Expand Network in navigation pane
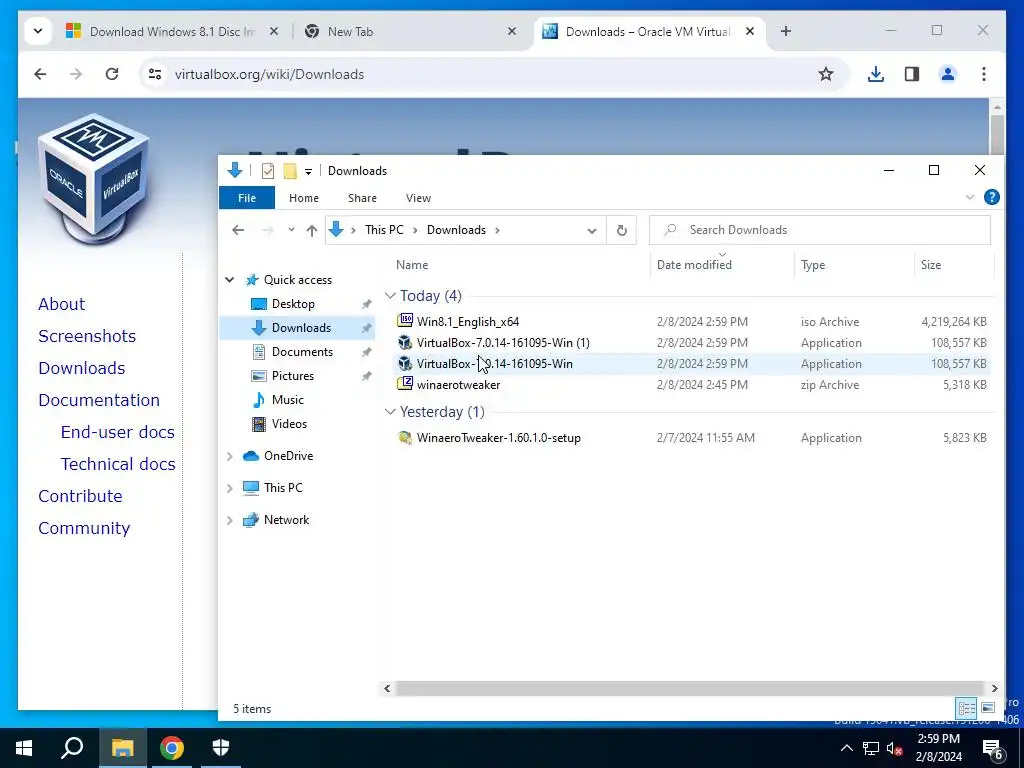 click(230, 520)
